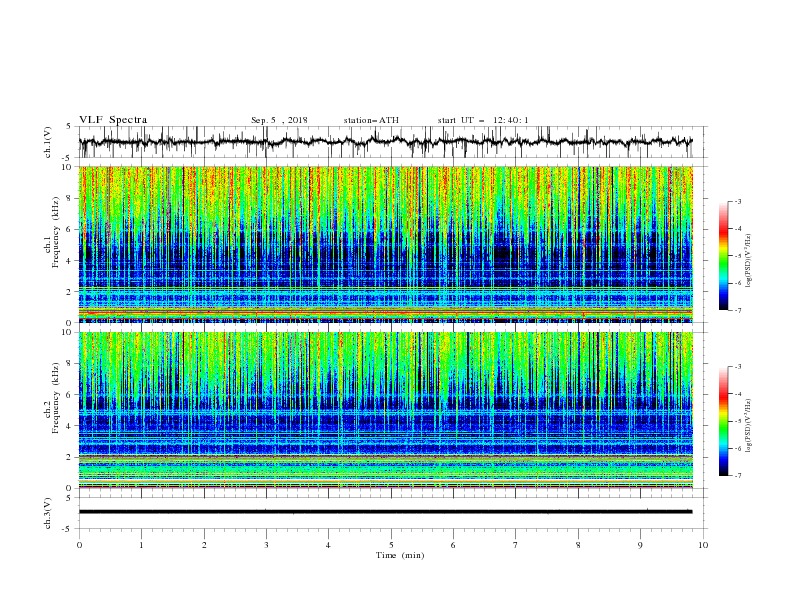The image size is (792, 612).
Task: Click time axis tick label "4"
Action: click(328, 545)
